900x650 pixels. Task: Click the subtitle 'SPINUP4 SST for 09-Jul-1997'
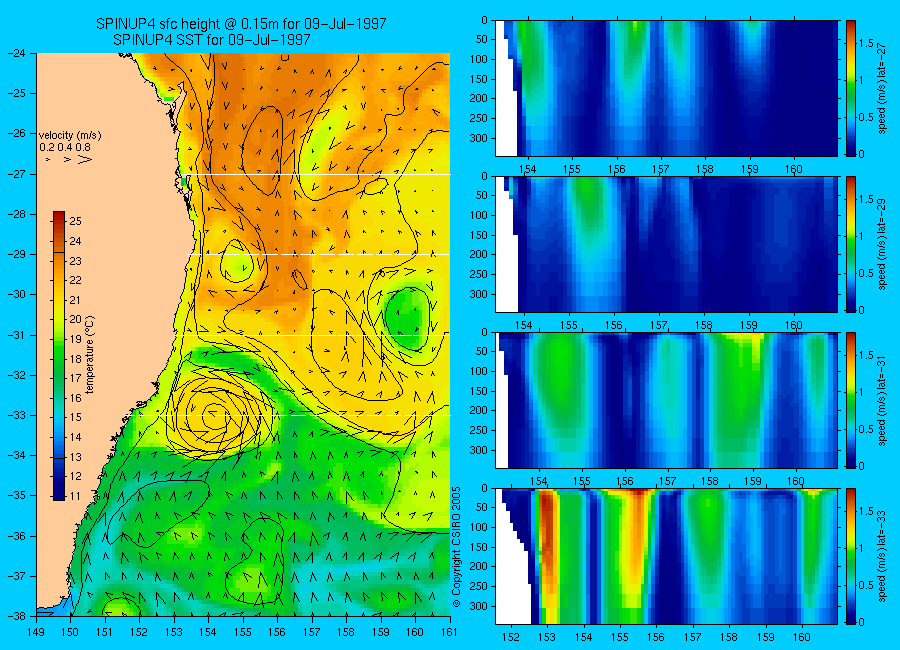click(212, 40)
